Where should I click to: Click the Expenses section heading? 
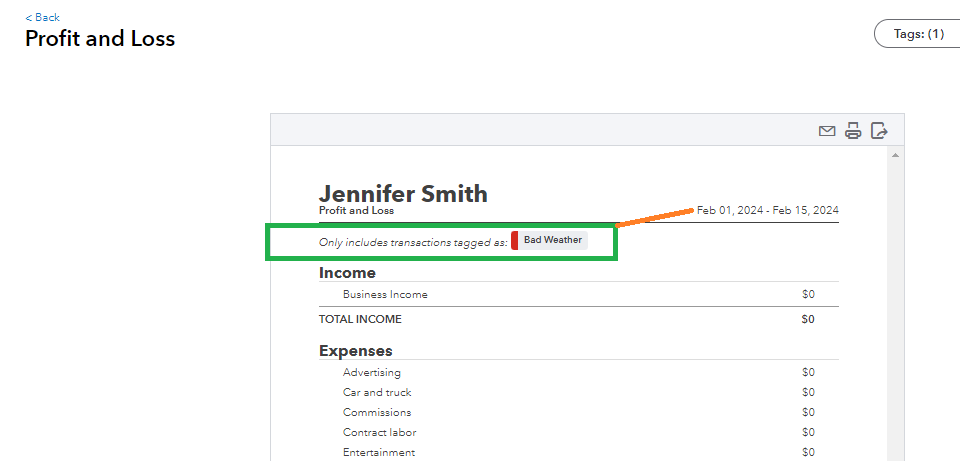355,351
